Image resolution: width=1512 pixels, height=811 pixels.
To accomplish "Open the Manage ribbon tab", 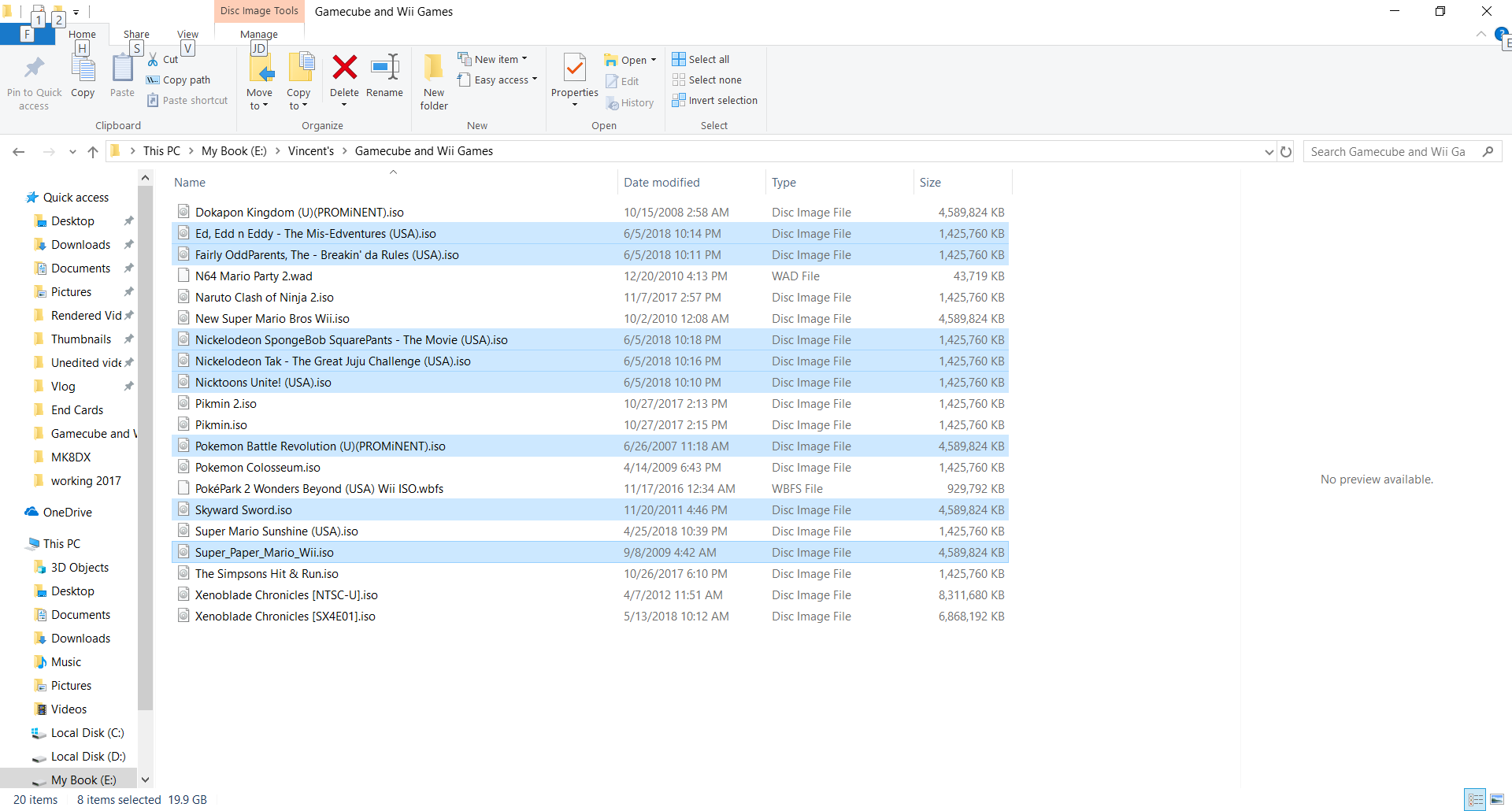I will pos(259,34).
